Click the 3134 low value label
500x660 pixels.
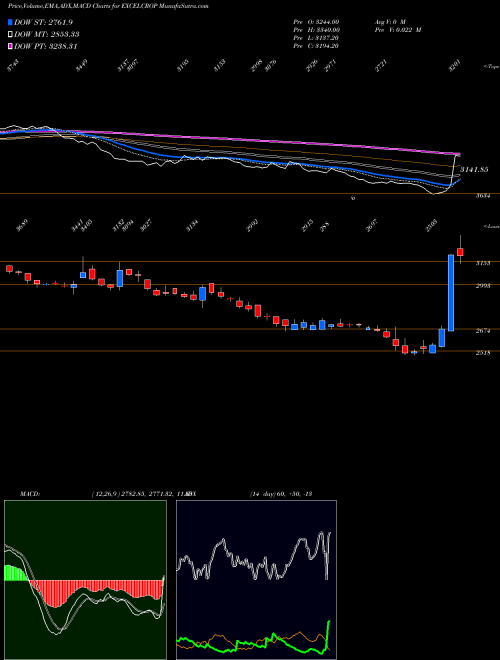click(x=192, y=226)
